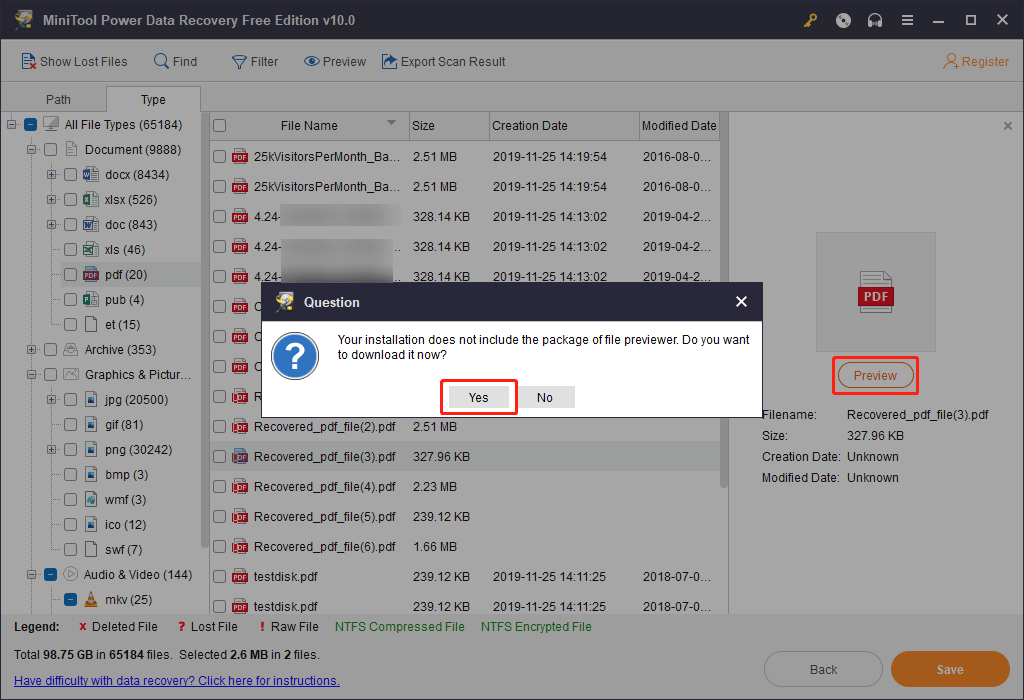The height and width of the screenshot is (700, 1024).
Task: Close the preview pane
Action: coord(1008,125)
